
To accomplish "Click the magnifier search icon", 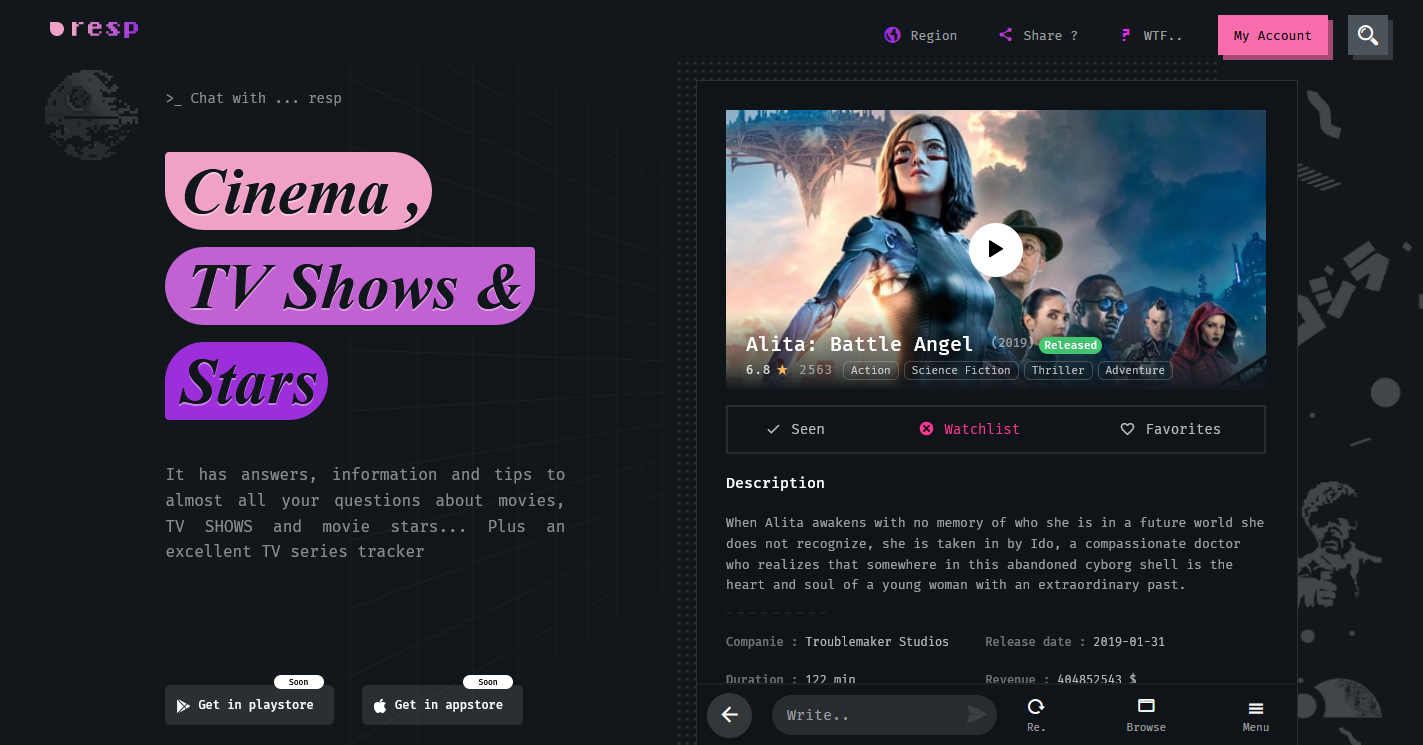I will point(1367,35).
